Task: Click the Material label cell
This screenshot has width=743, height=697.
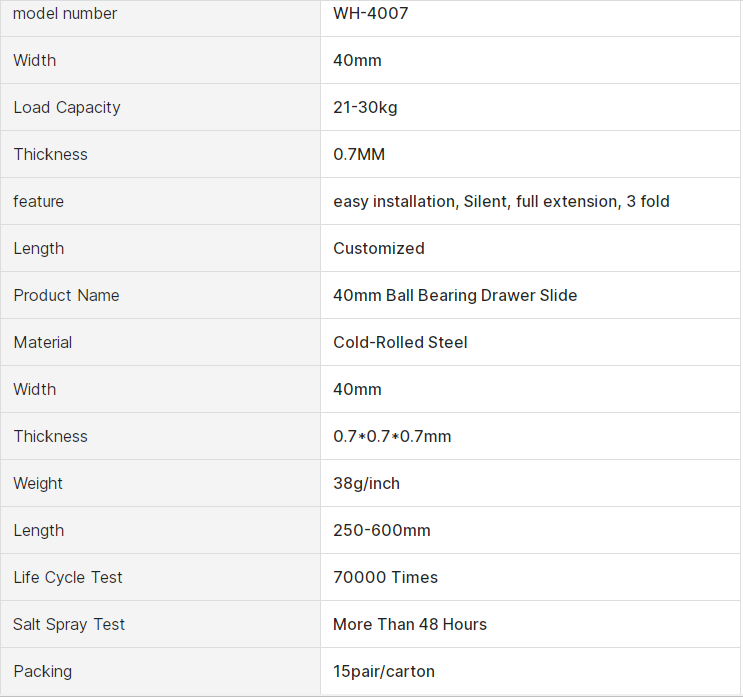Action: pyautogui.click(x=43, y=342)
